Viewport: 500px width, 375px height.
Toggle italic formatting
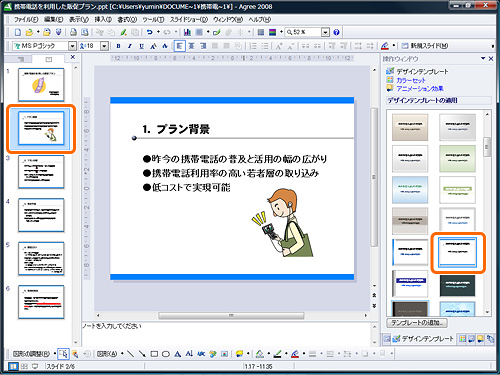(x=130, y=46)
